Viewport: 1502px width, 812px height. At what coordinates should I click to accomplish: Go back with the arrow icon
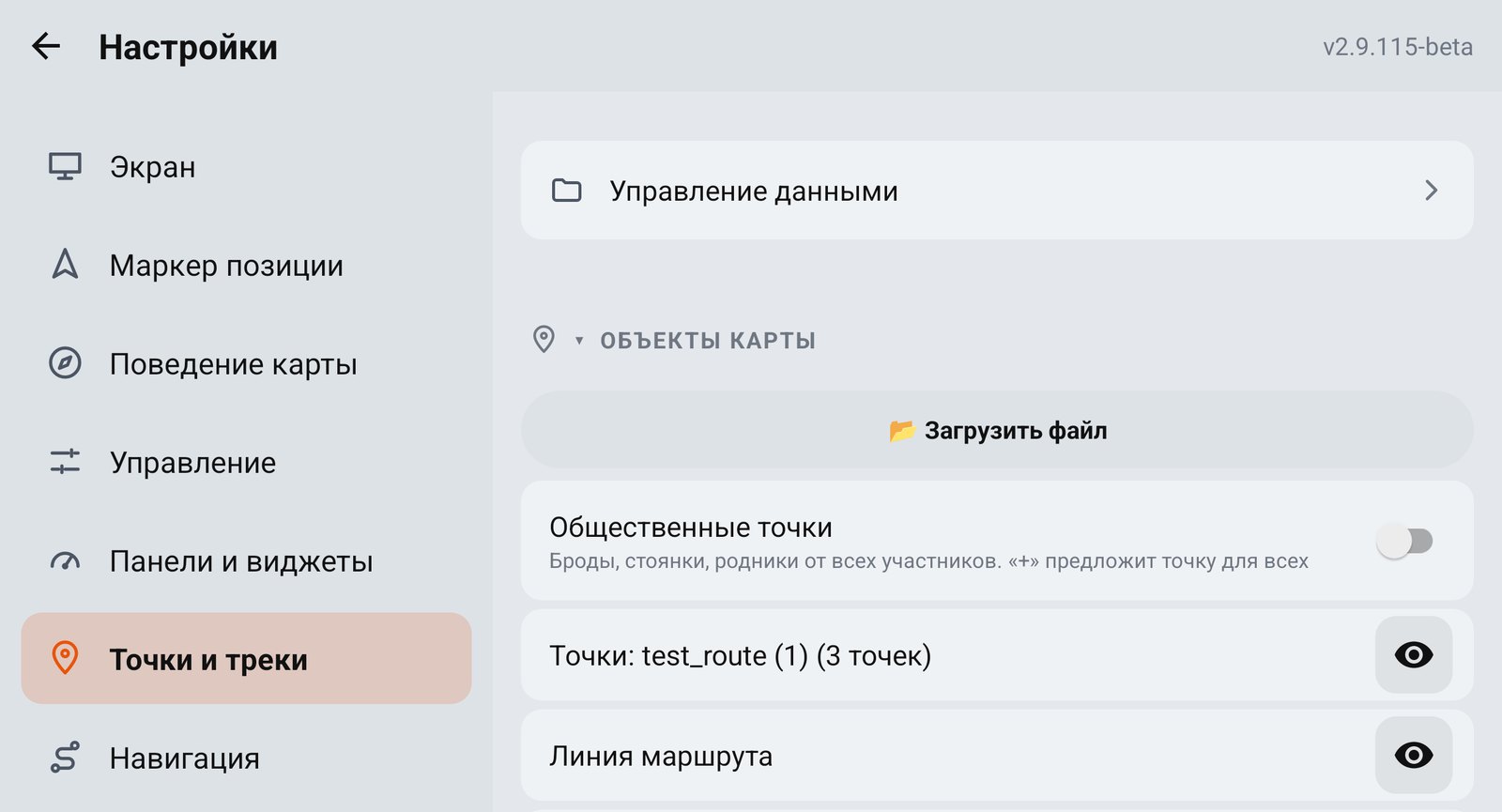tap(46, 46)
